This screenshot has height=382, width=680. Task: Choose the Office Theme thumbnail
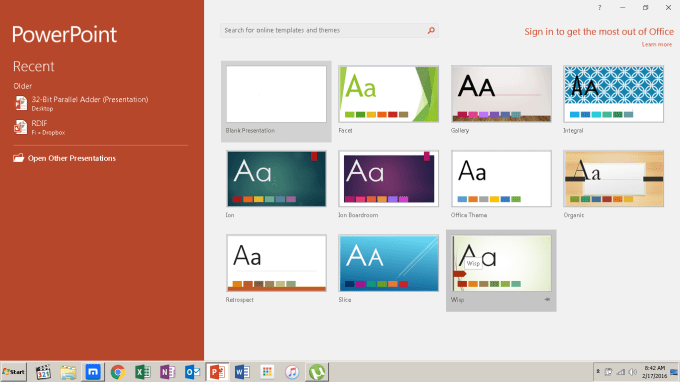[x=501, y=179]
